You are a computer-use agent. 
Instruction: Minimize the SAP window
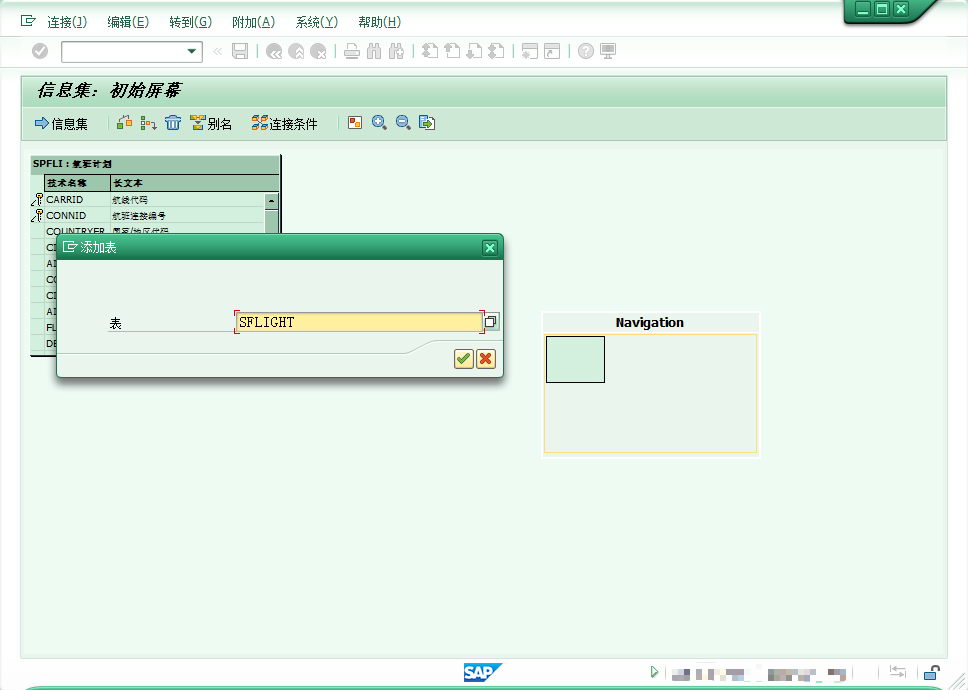pos(863,9)
